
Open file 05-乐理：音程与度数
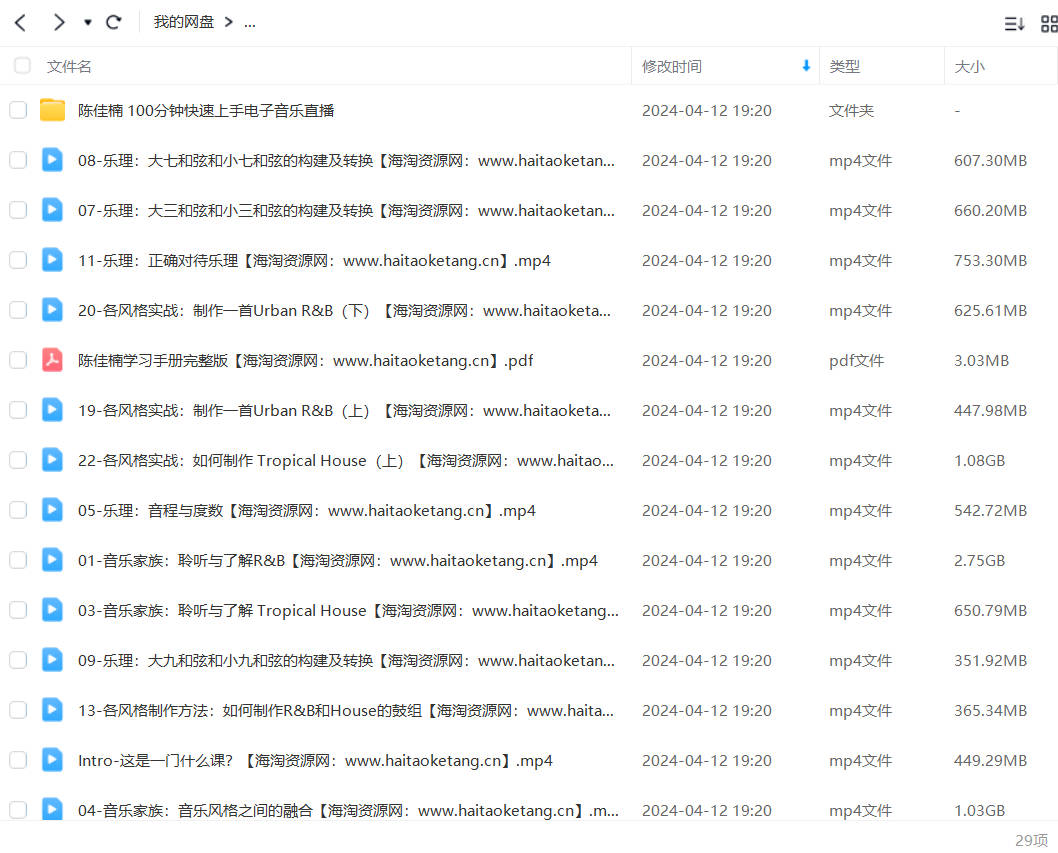point(306,510)
